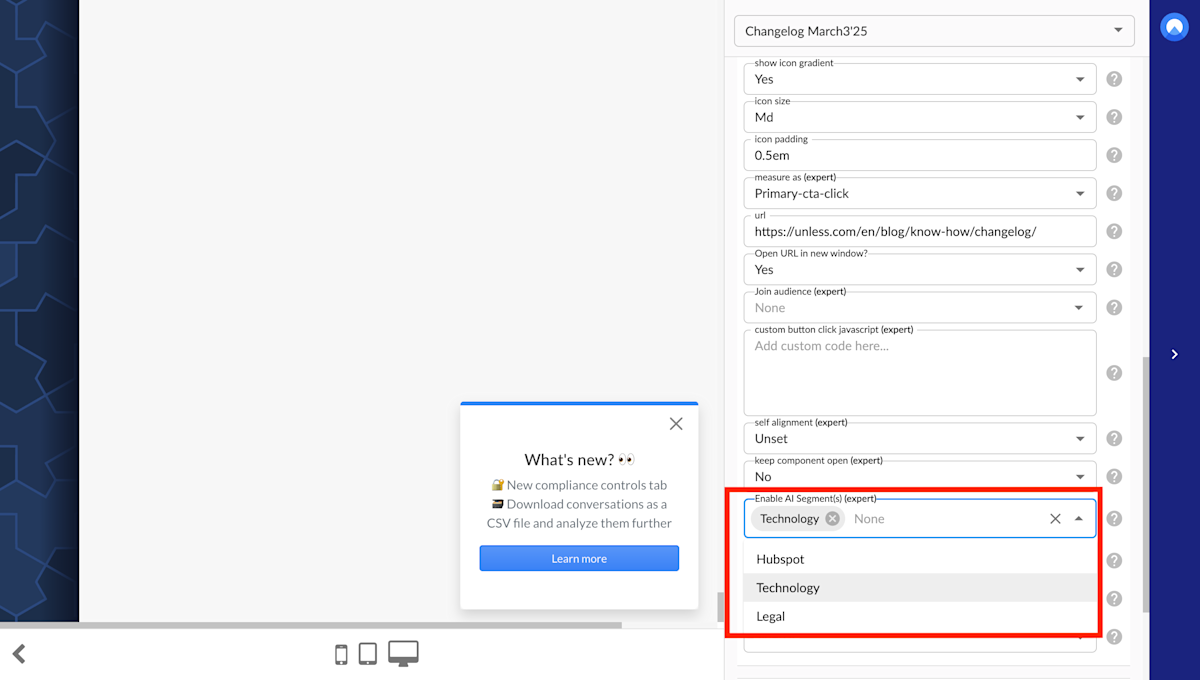Close the What's new popup
Image resolution: width=1200 pixels, height=680 pixels.
point(676,423)
